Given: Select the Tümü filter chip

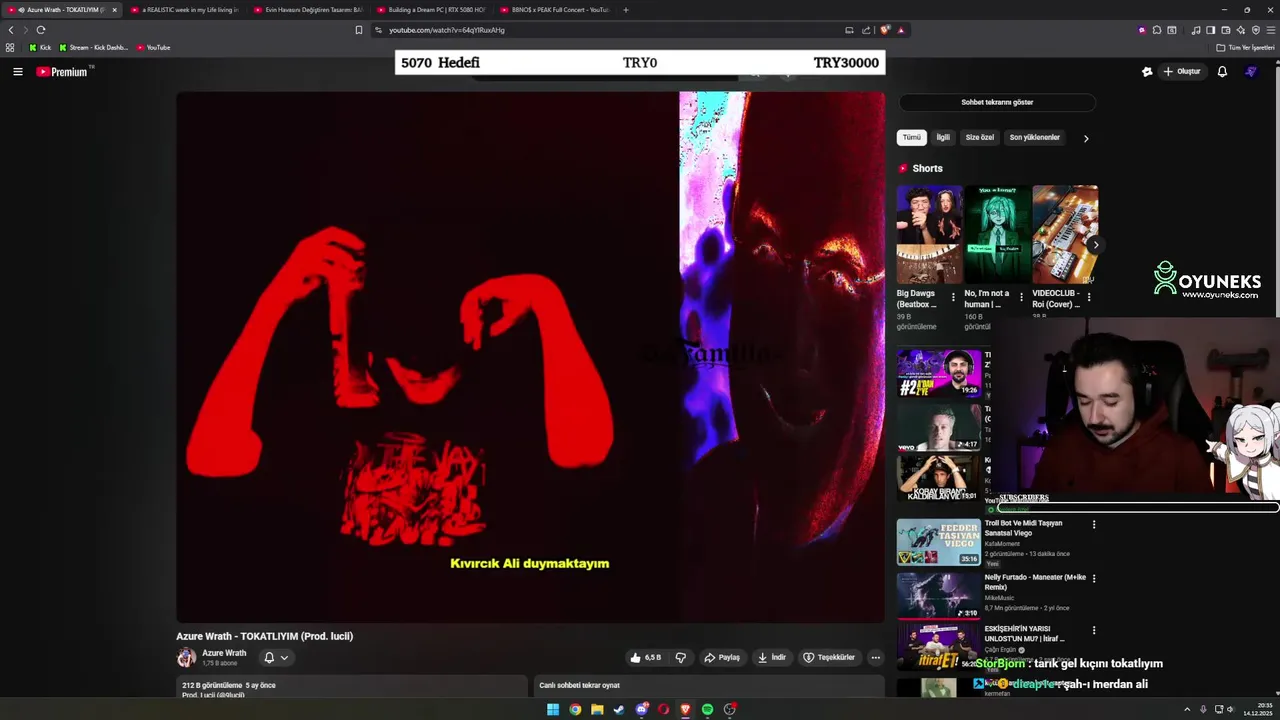Looking at the screenshot, I should pyautogui.click(x=912, y=137).
